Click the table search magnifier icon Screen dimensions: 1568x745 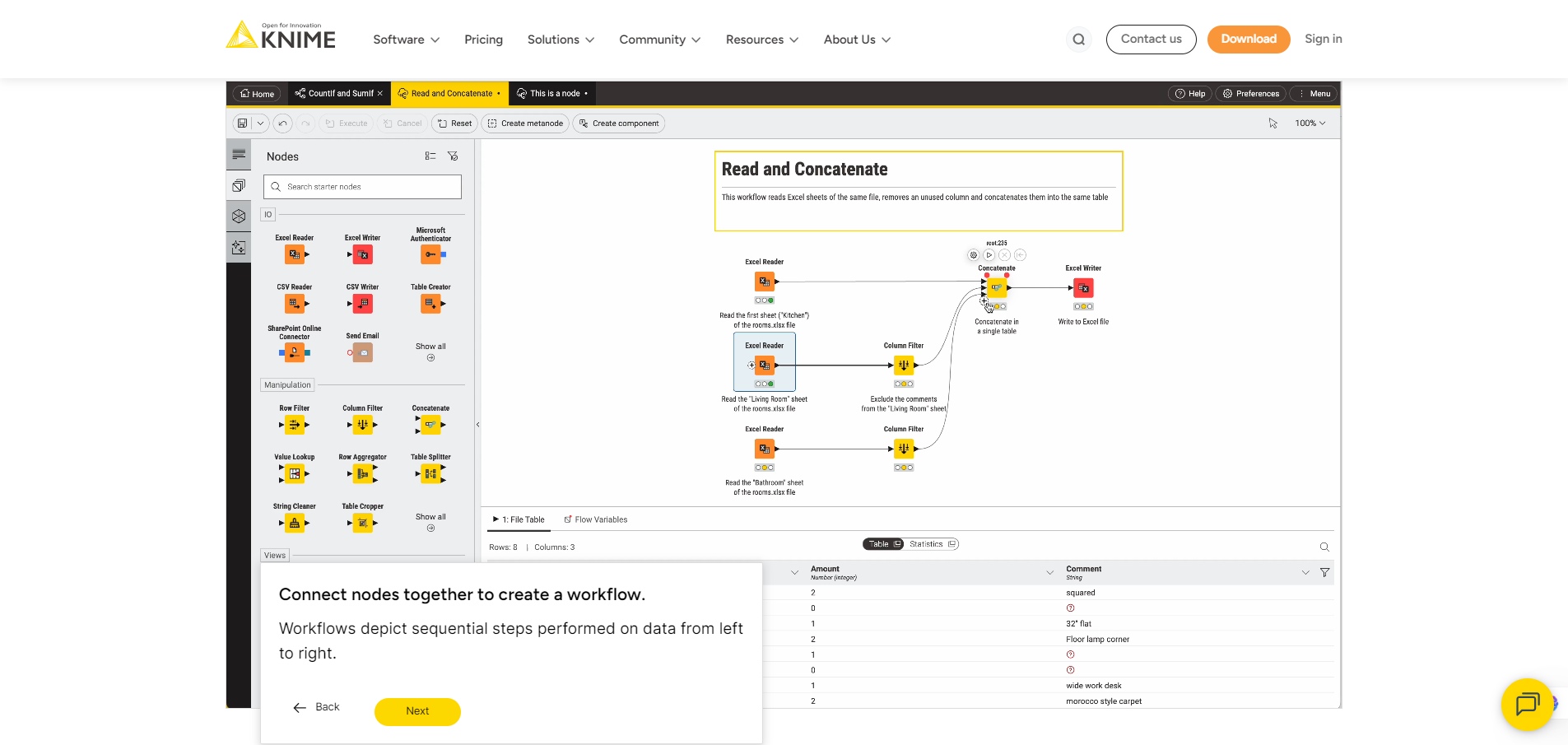click(x=1324, y=547)
